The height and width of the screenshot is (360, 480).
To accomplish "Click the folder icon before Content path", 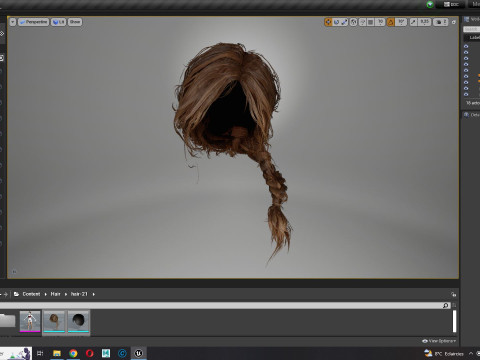I will point(16,294).
